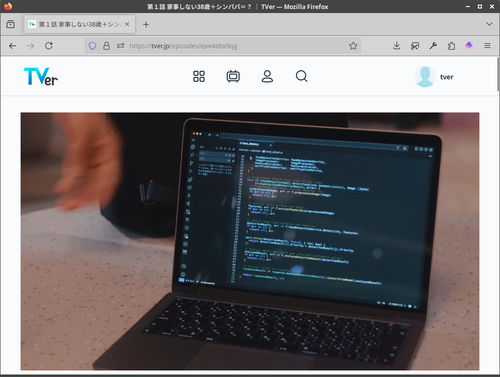
Task: Open the Firefox hamburger application menu
Action: pyautogui.click(x=487, y=46)
